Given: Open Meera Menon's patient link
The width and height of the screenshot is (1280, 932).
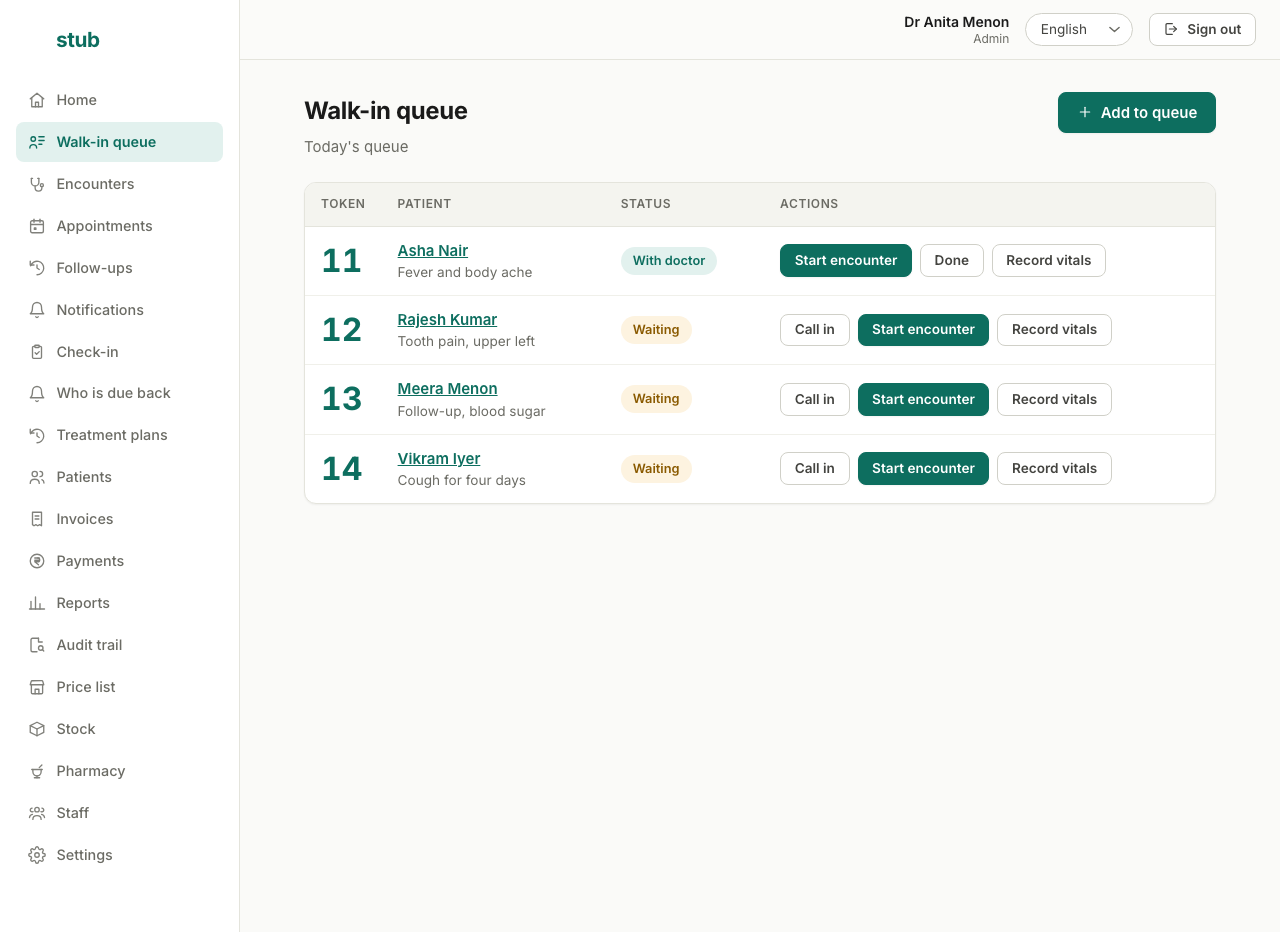Looking at the screenshot, I should [x=447, y=389].
